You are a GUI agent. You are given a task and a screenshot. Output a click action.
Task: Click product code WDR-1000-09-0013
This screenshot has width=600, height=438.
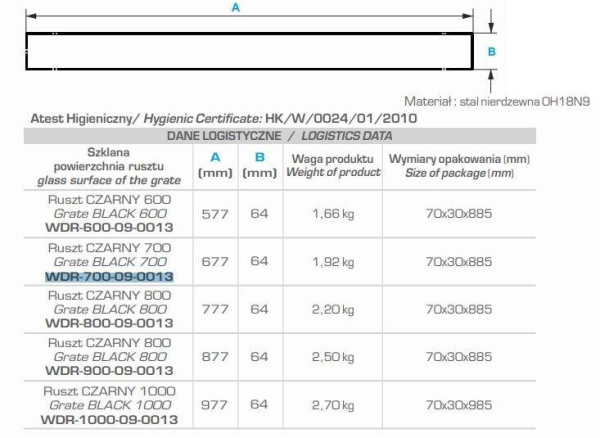click(x=110, y=419)
